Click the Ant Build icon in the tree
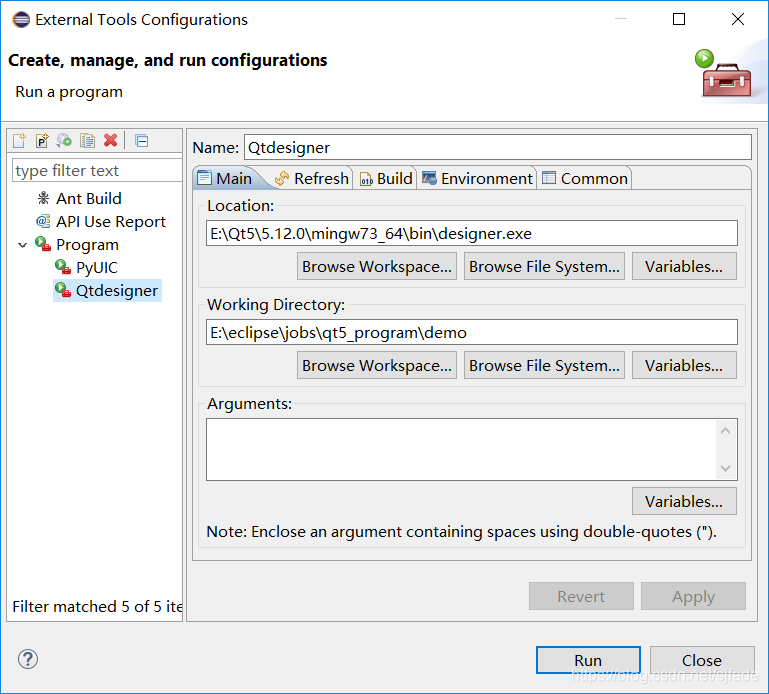 click(x=43, y=198)
